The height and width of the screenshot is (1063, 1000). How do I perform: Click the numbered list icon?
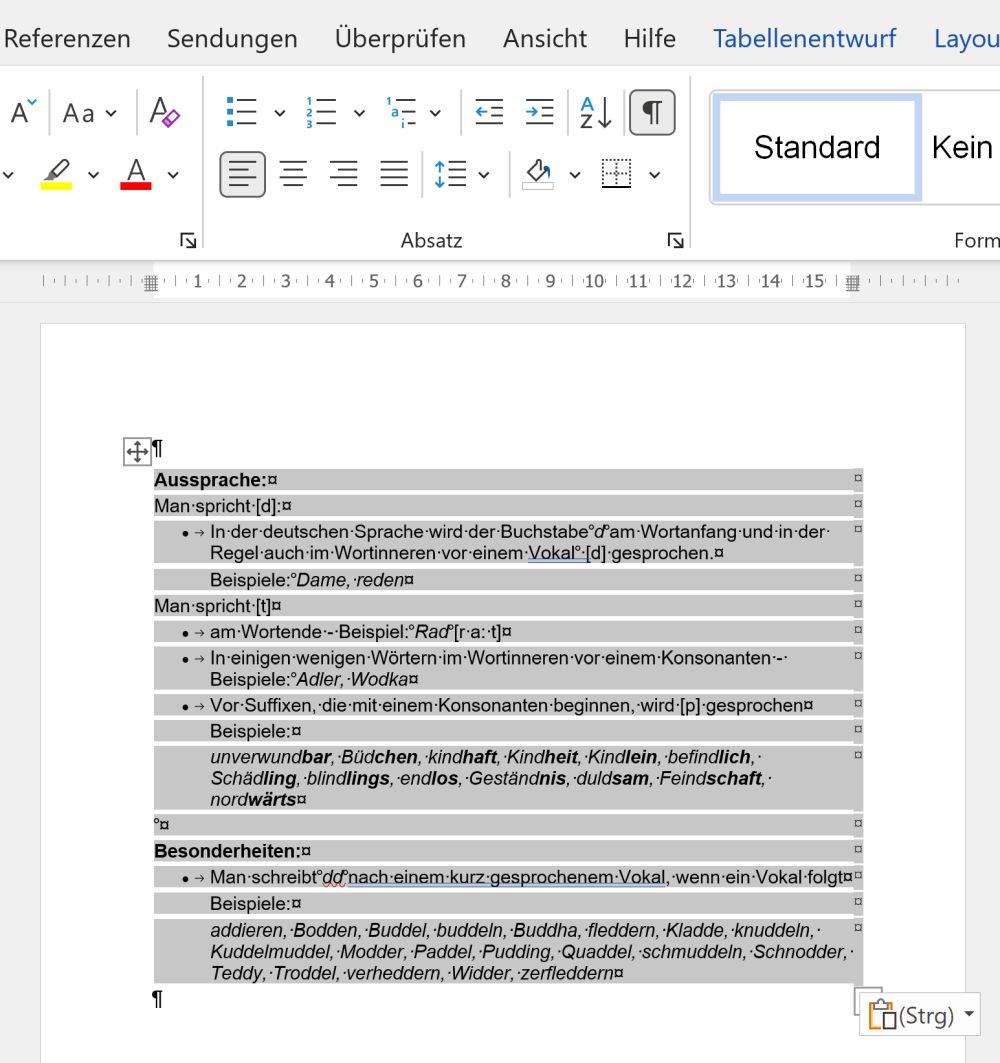click(321, 112)
